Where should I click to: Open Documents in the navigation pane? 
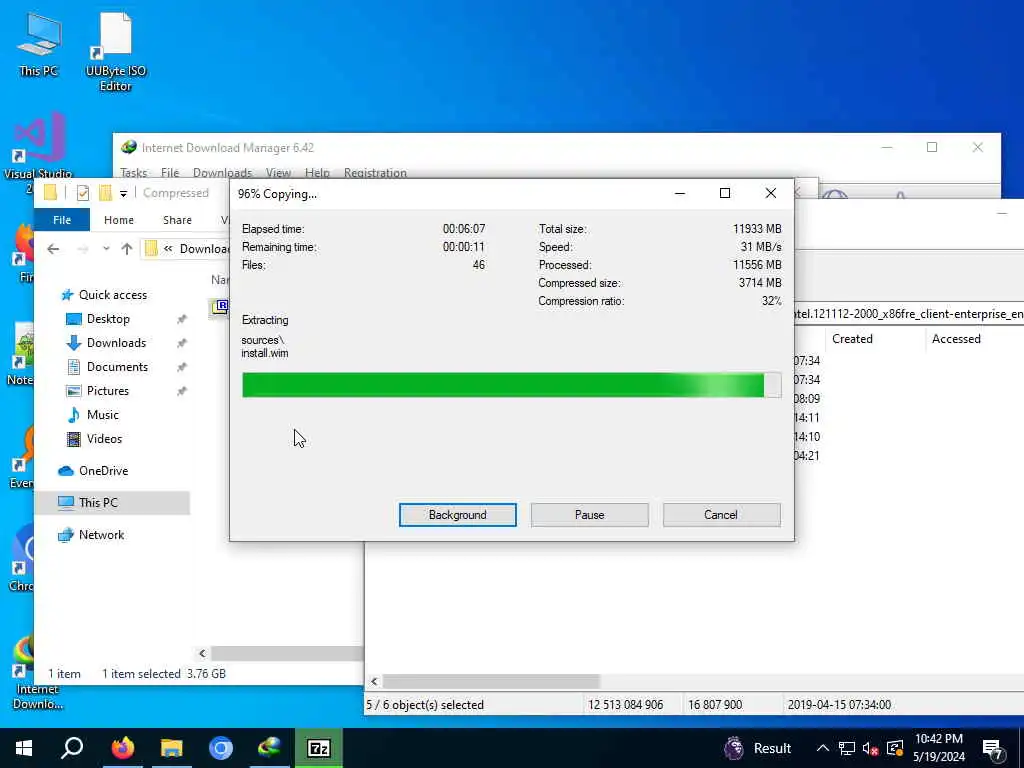coord(117,367)
